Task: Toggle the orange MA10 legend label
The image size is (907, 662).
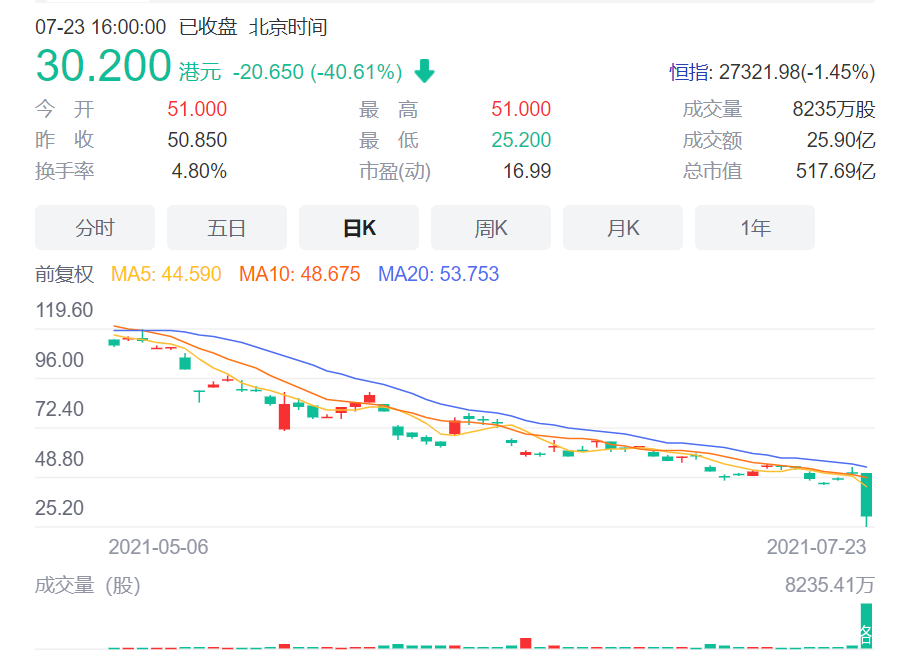Action: coord(299,274)
